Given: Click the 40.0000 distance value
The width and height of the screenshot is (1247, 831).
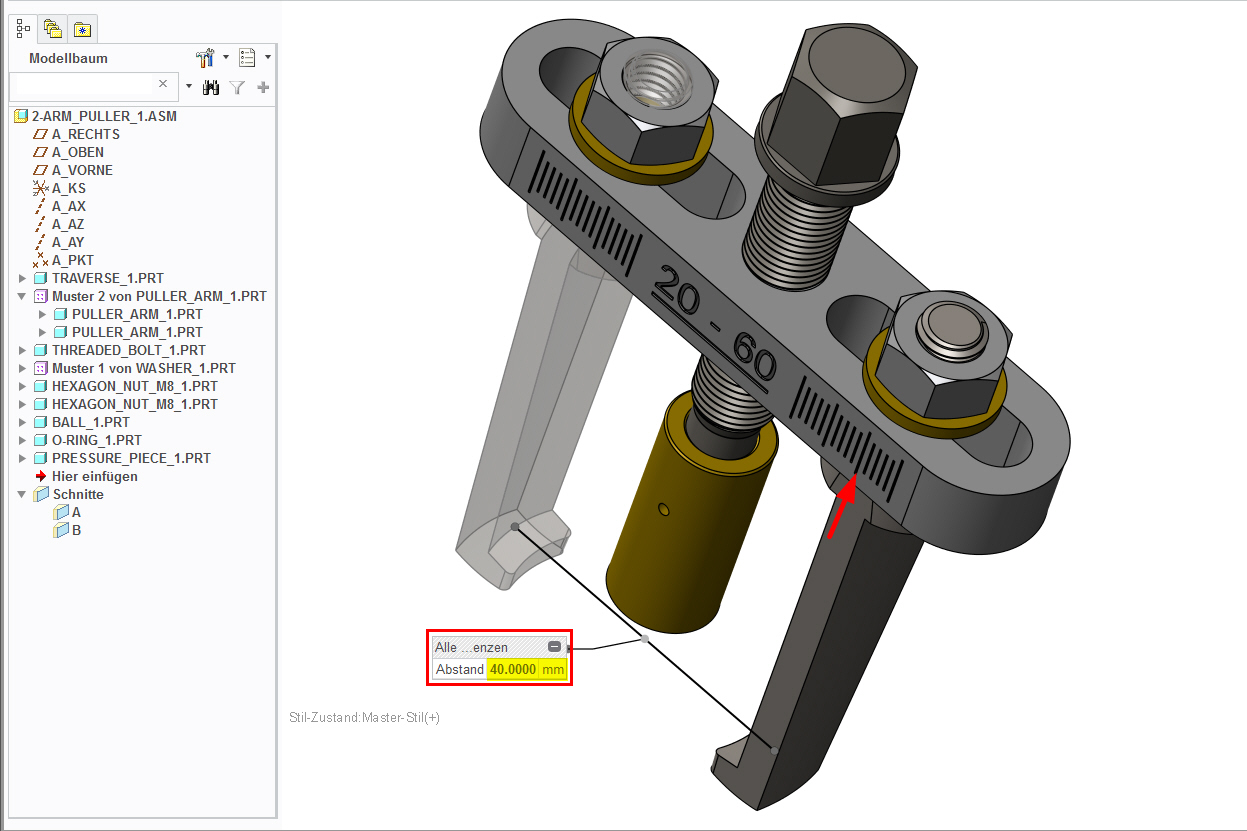Looking at the screenshot, I should click(513, 669).
